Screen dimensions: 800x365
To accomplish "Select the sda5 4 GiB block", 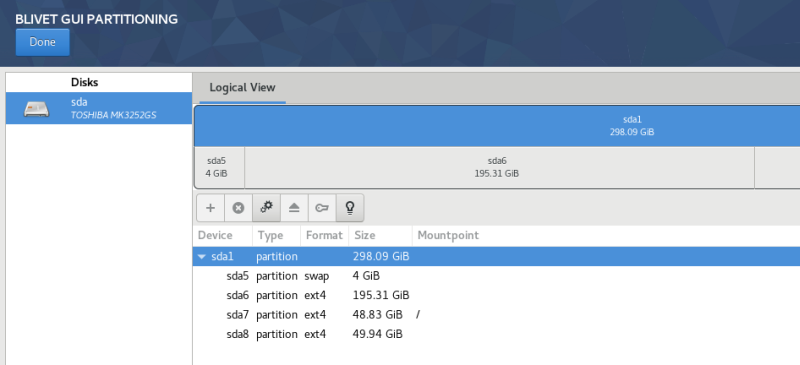I will 219,167.
